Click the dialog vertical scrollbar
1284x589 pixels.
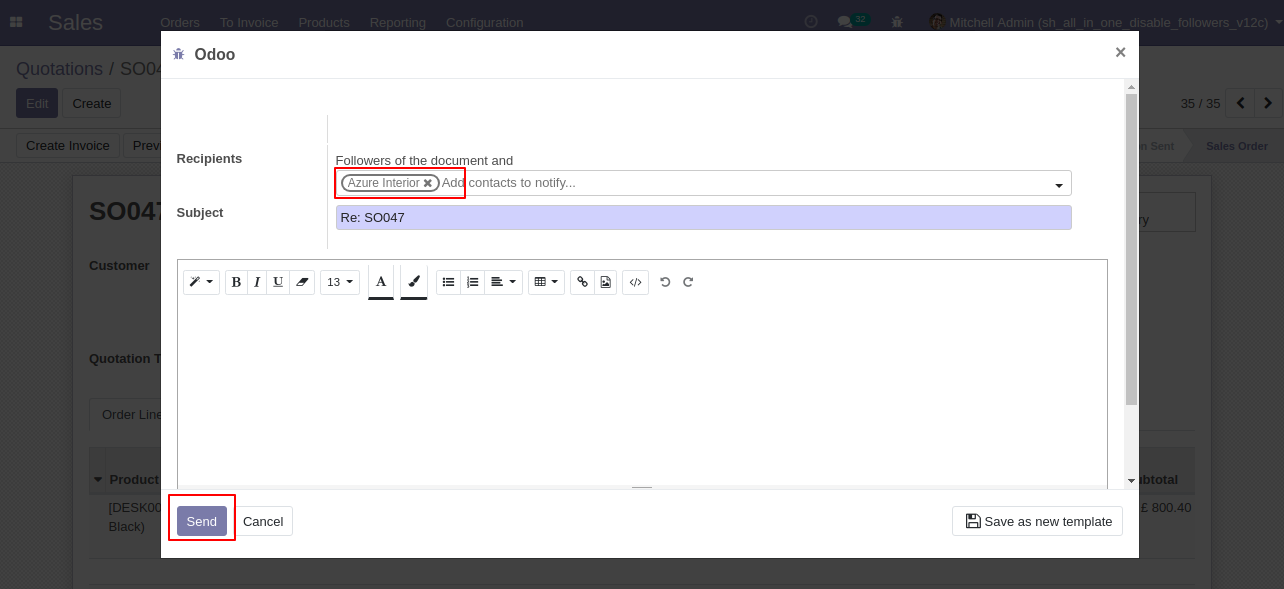[x=1131, y=250]
